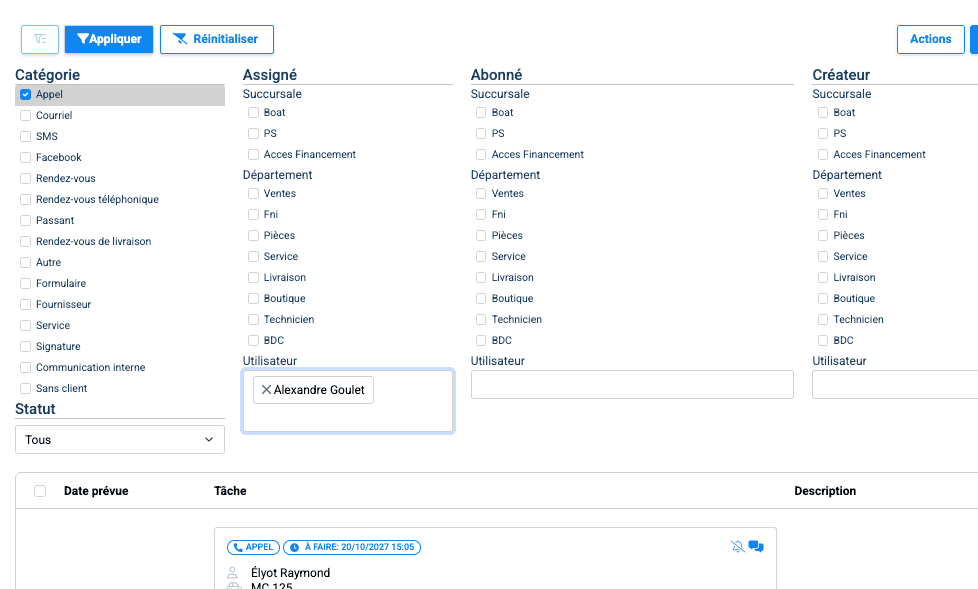Click the Abonné Utilisateur input field
This screenshot has width=978, height=589.
click(x=632, y=384)
